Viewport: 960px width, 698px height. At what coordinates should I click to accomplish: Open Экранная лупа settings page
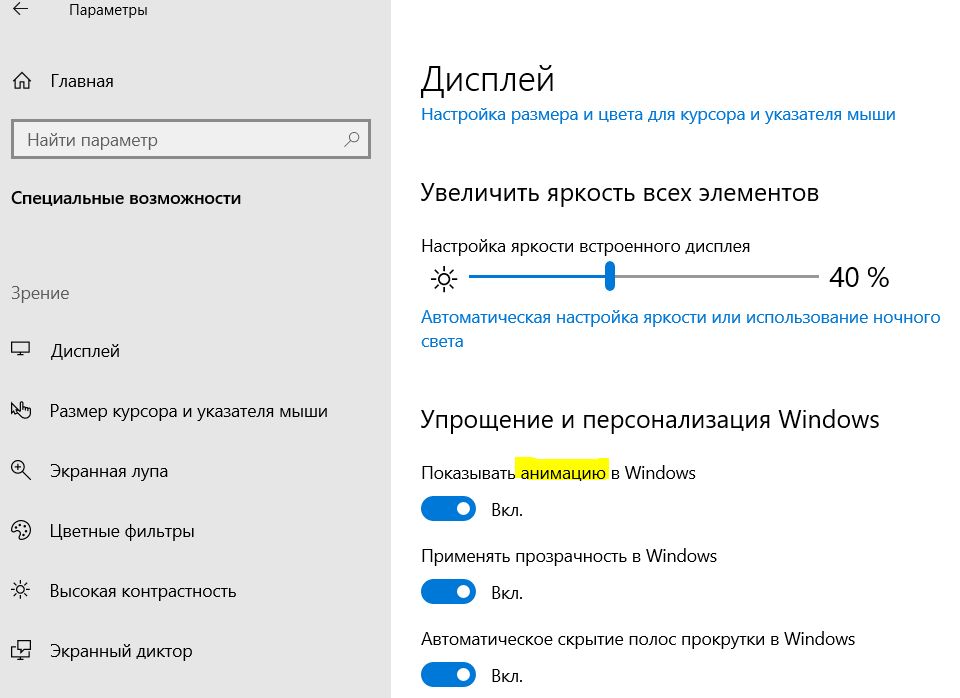click(x=109, y=471)
